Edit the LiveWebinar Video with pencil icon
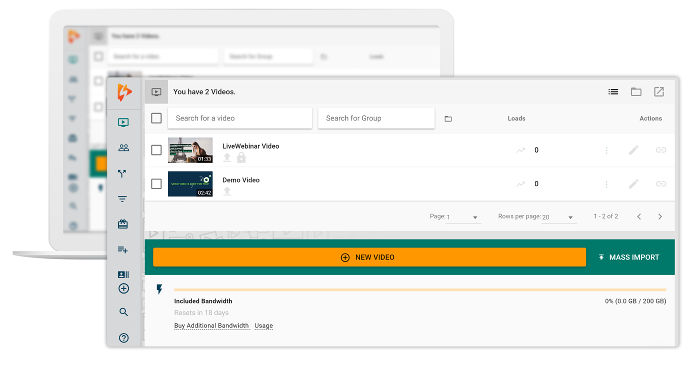Image resolution: width=700 pixels, height=365 pixels. [x=633, y=150]
